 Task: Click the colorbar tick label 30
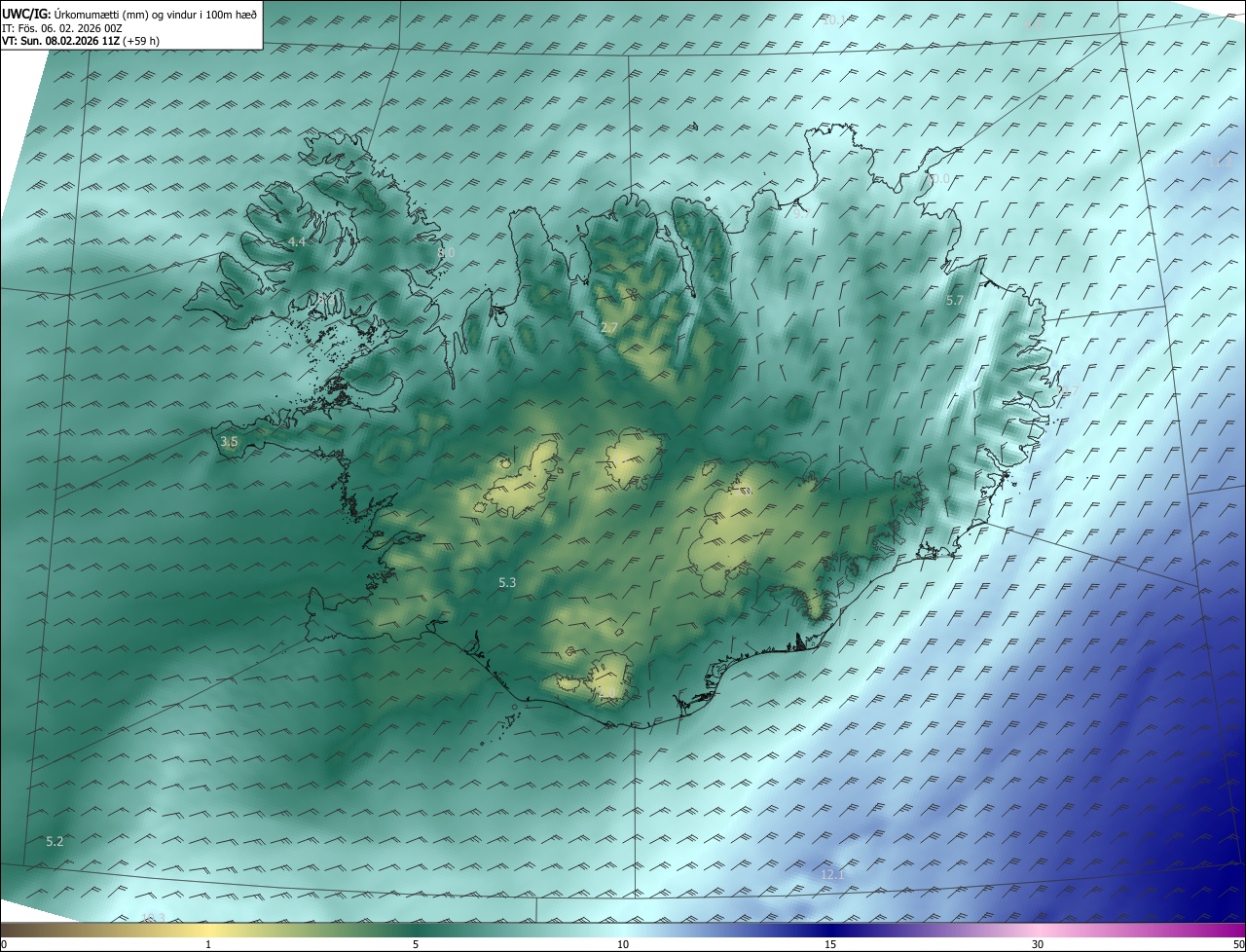(1038, 944)
